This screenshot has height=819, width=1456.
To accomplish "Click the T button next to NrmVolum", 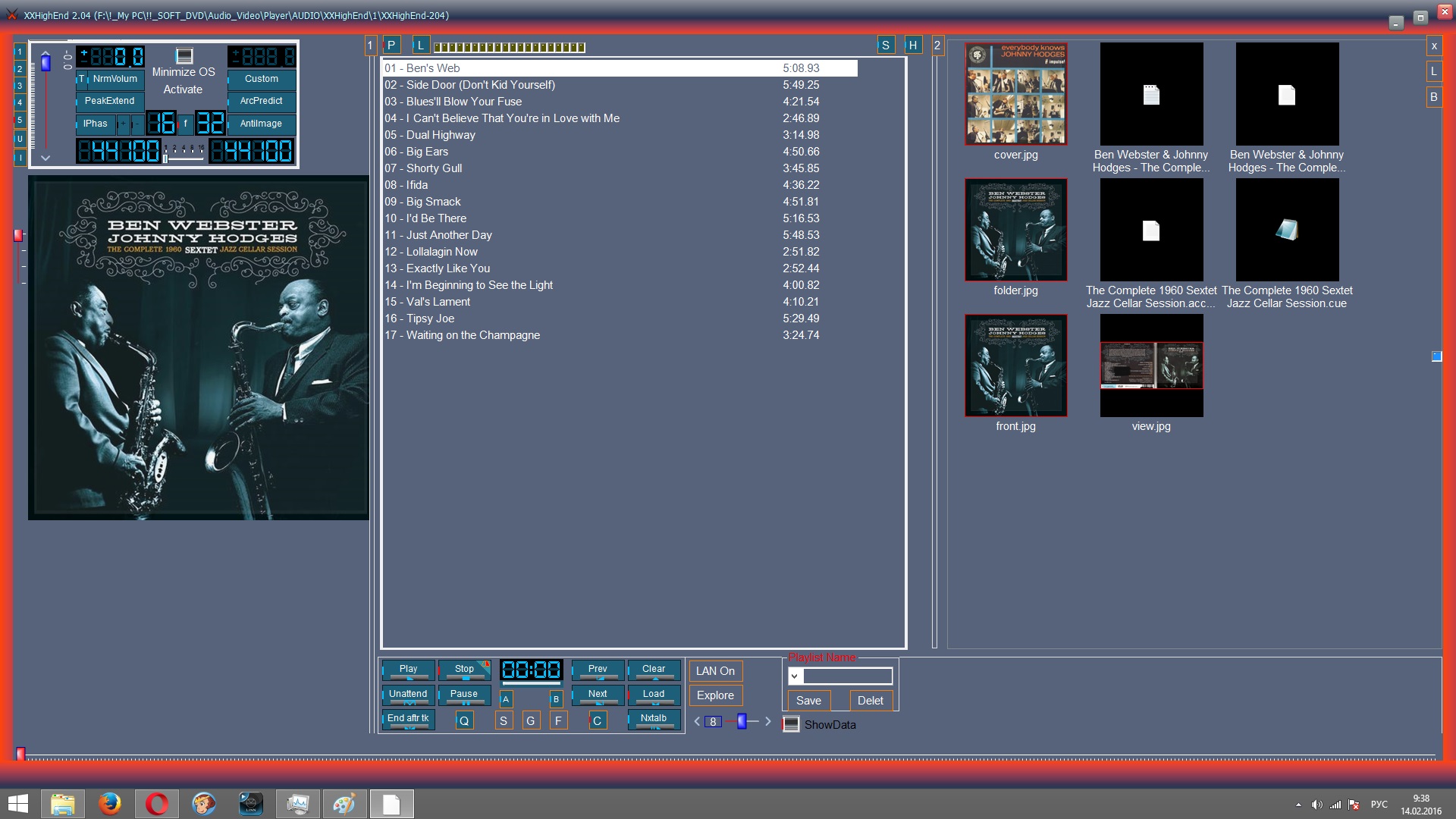I will click(x=82, y=79).
